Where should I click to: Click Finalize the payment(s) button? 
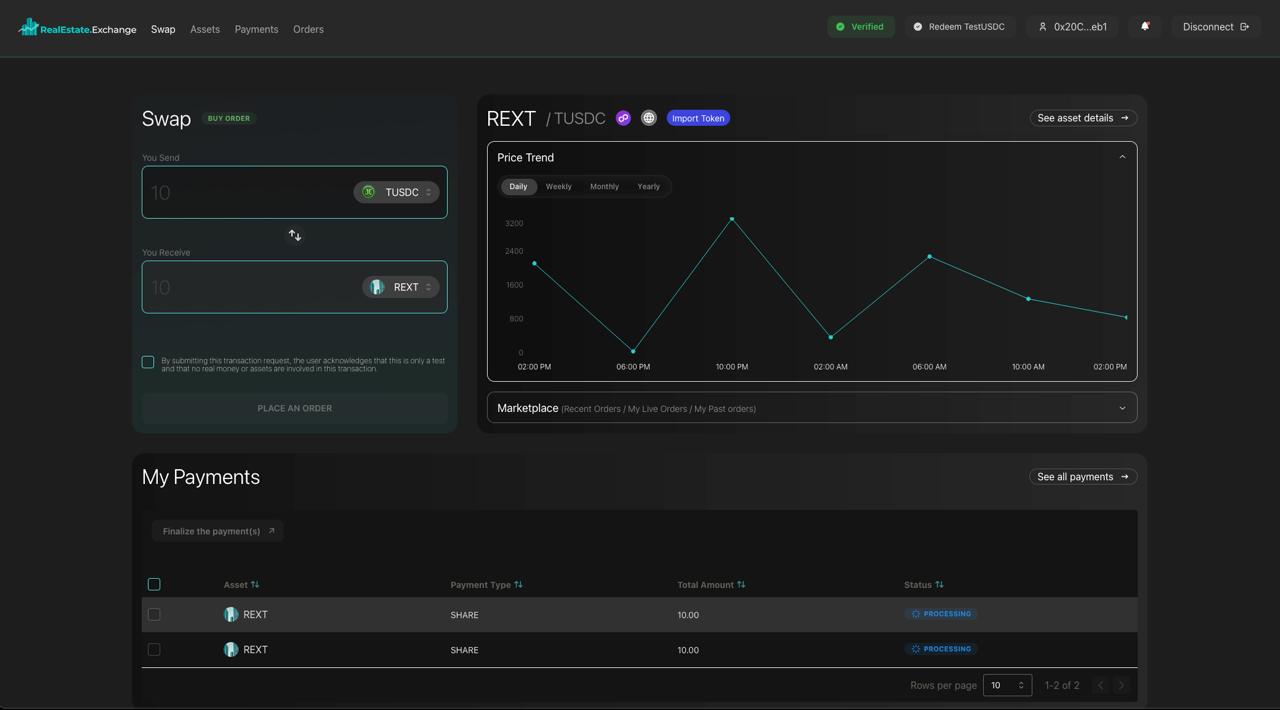pyautogui.click(x=218, y=531)
